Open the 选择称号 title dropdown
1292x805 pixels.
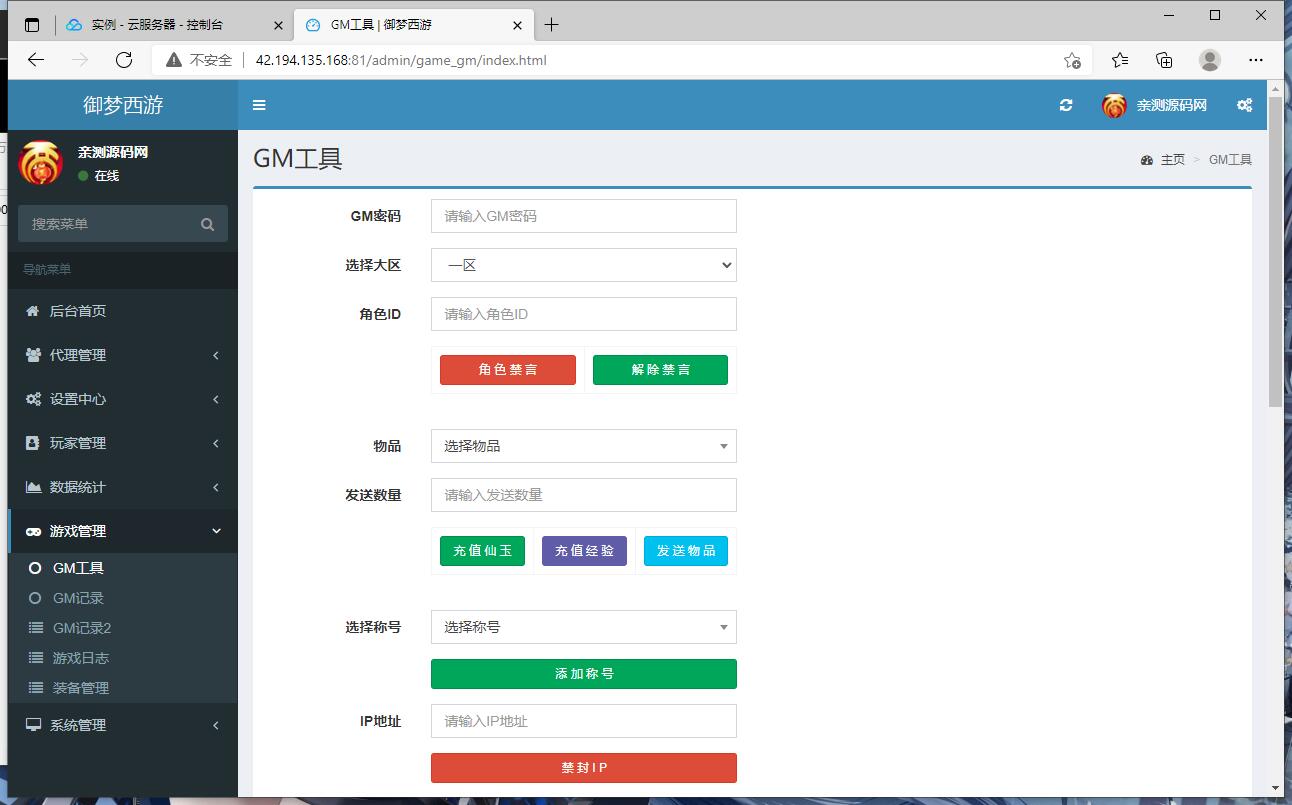583,627
